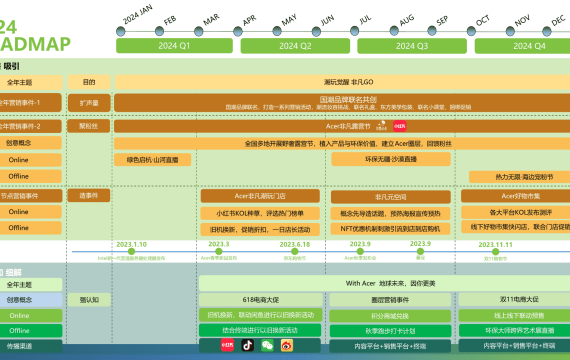Click the 扩声量 label

pyautogui.click(x=89, y=103)
